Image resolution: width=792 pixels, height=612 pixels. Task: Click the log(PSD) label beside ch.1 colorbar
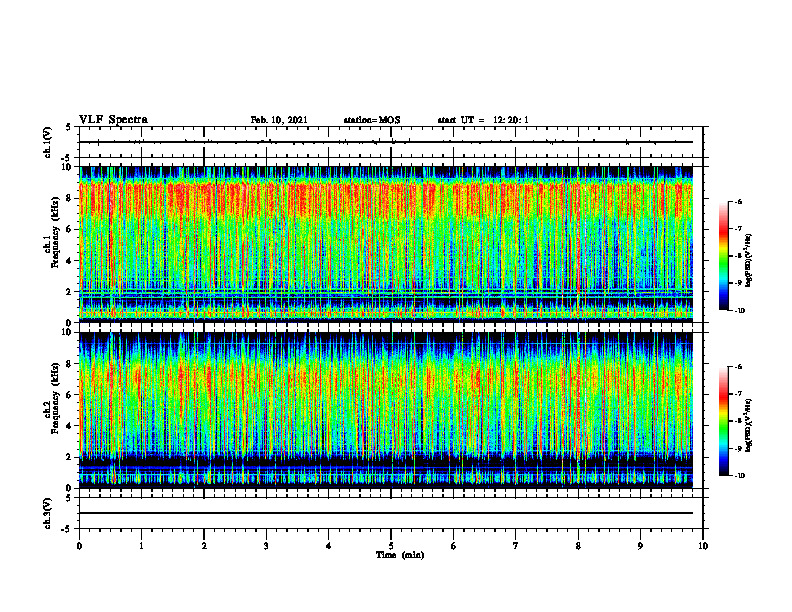tap(749, 261)
